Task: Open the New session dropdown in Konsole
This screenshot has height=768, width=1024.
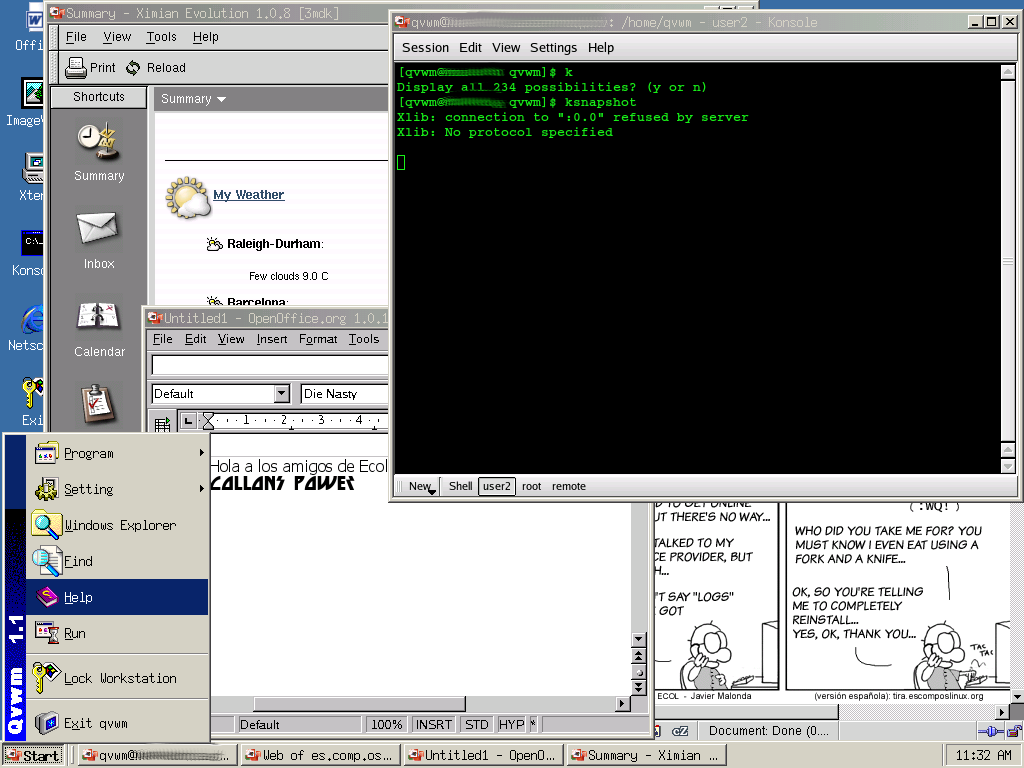Action: (x=421, y=487)
